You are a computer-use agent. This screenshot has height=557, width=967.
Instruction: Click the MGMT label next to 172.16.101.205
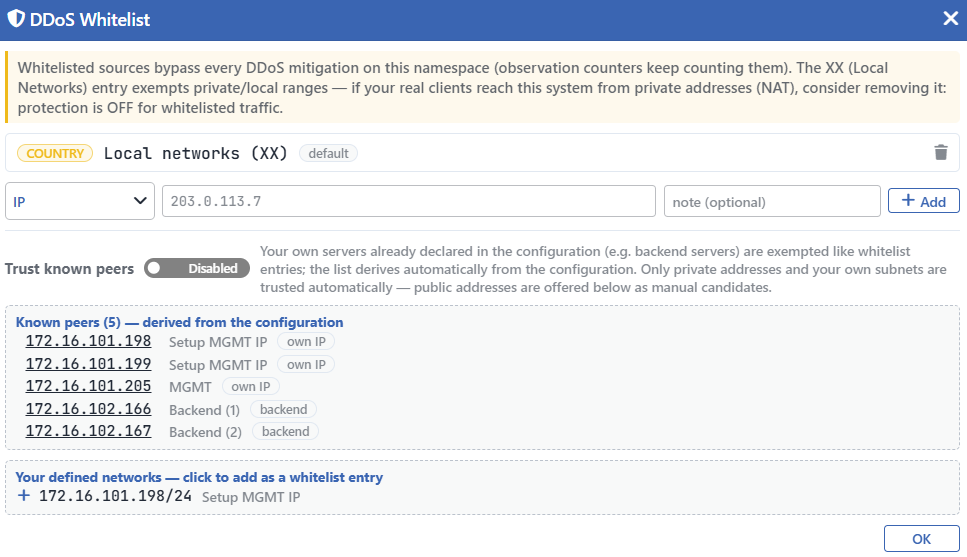point(190,387)
